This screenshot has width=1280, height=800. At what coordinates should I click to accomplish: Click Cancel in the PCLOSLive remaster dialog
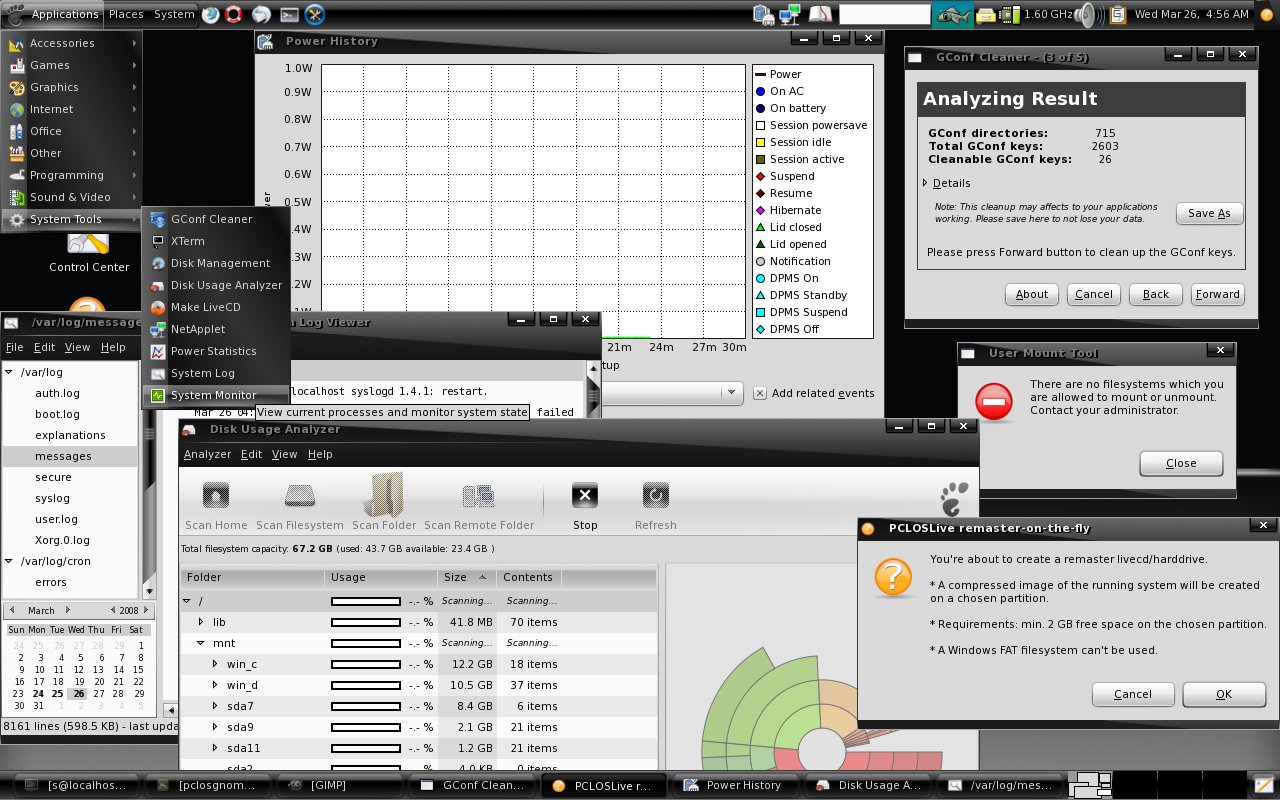[1133, 694]
